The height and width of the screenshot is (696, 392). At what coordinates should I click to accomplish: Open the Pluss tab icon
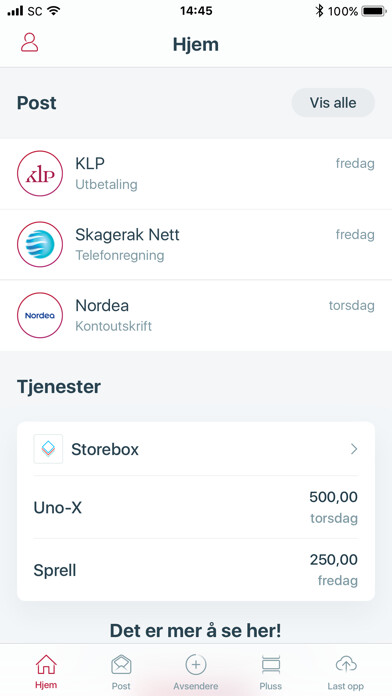[x=271, y=665]
